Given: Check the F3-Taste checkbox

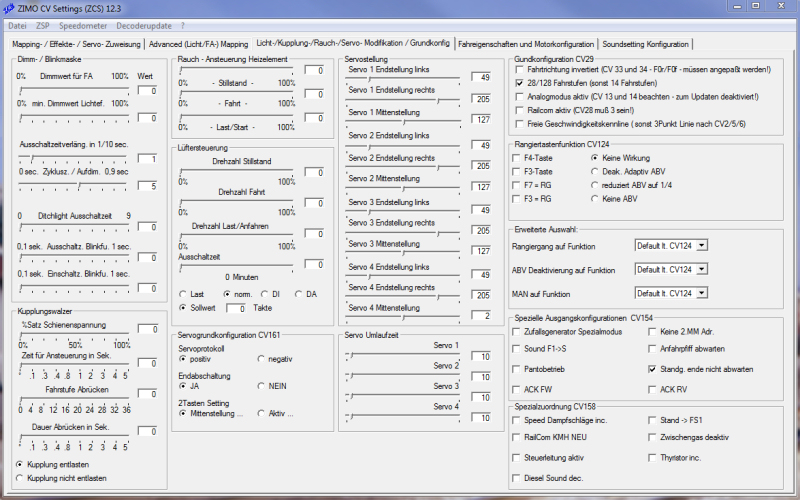Looking at the screenshot, I should (516, 172).
